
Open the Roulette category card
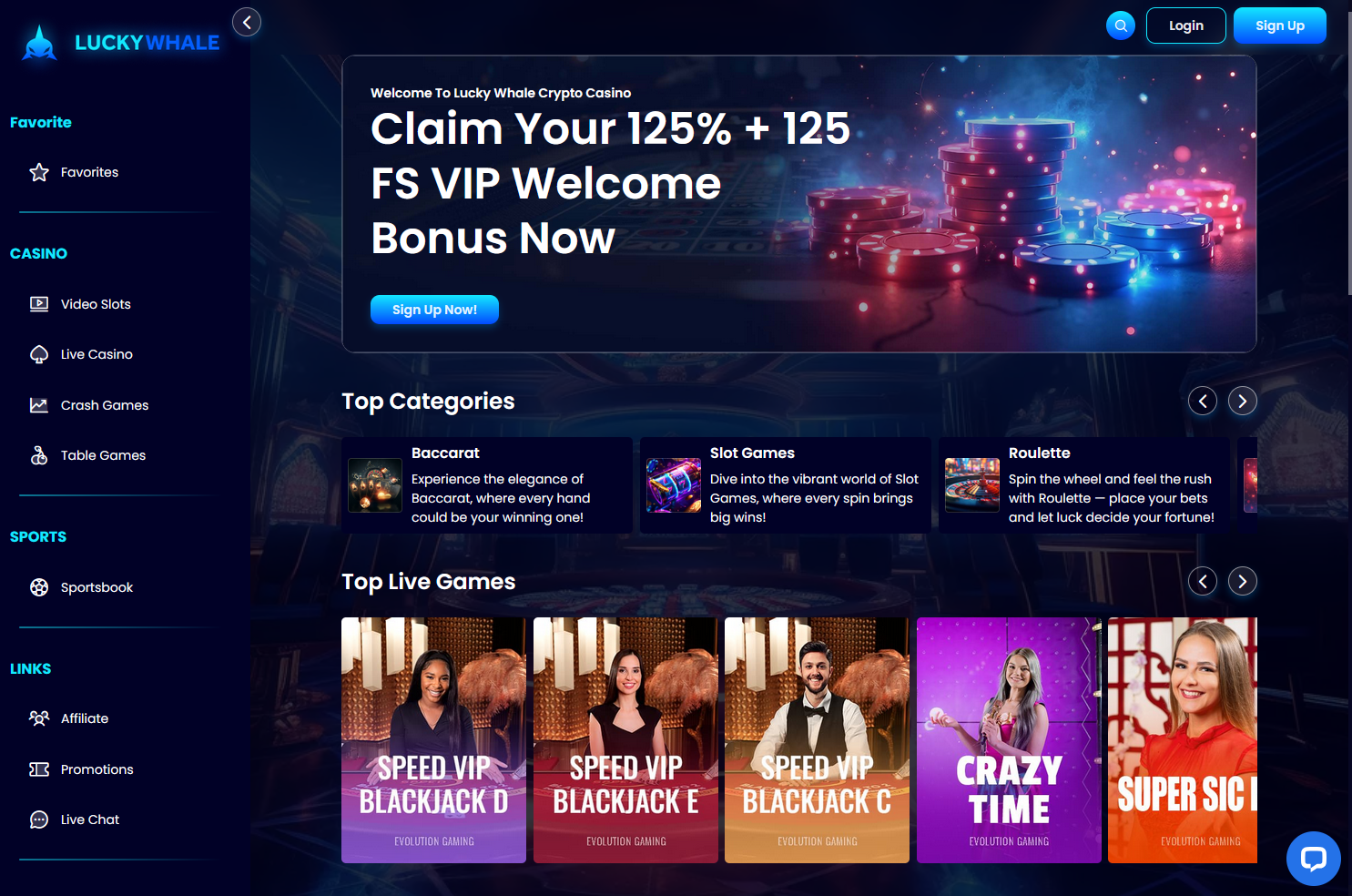point(1083,485)
